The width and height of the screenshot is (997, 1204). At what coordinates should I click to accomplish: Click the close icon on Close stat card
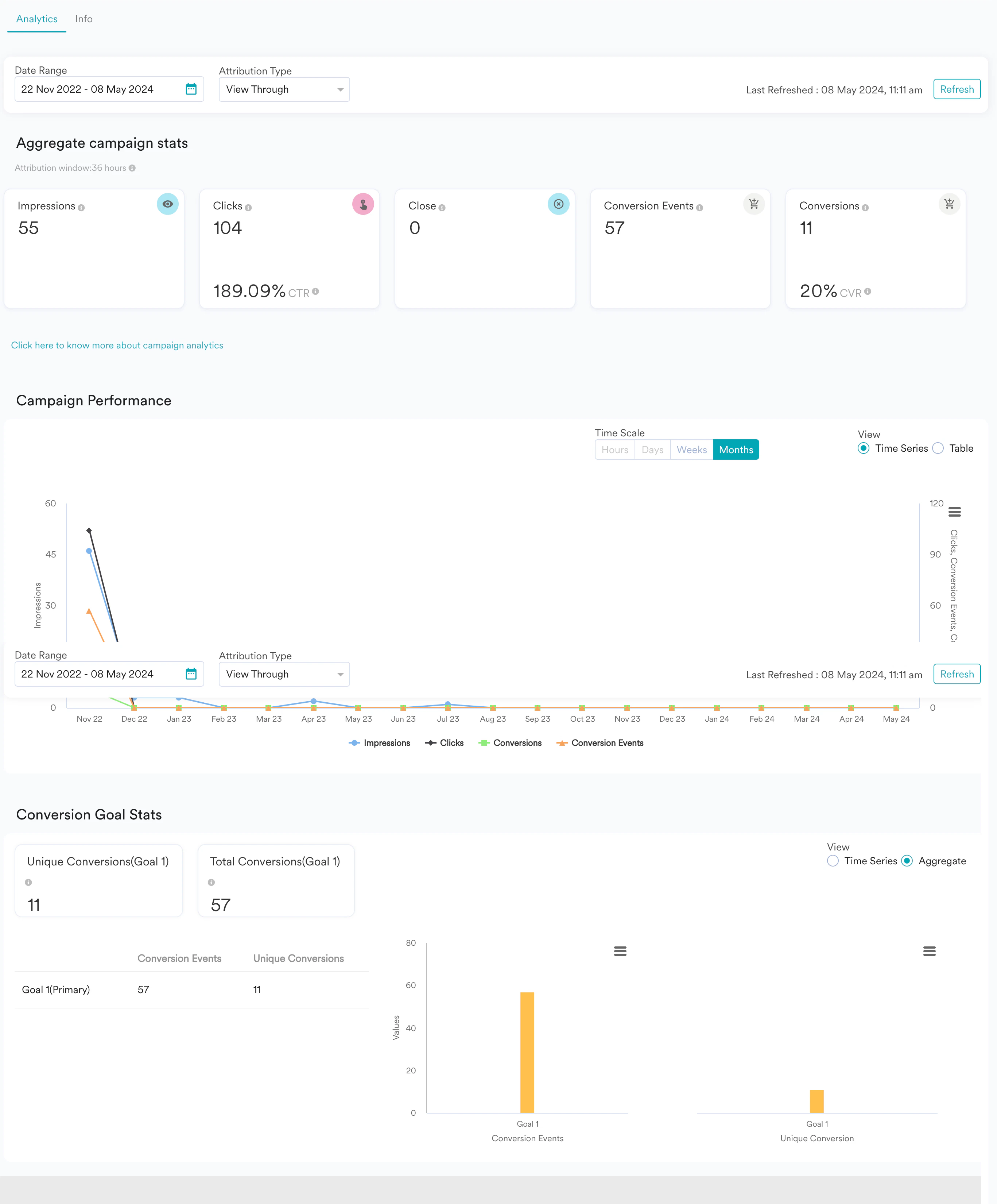pyautogui.click(x=558, y=204)
